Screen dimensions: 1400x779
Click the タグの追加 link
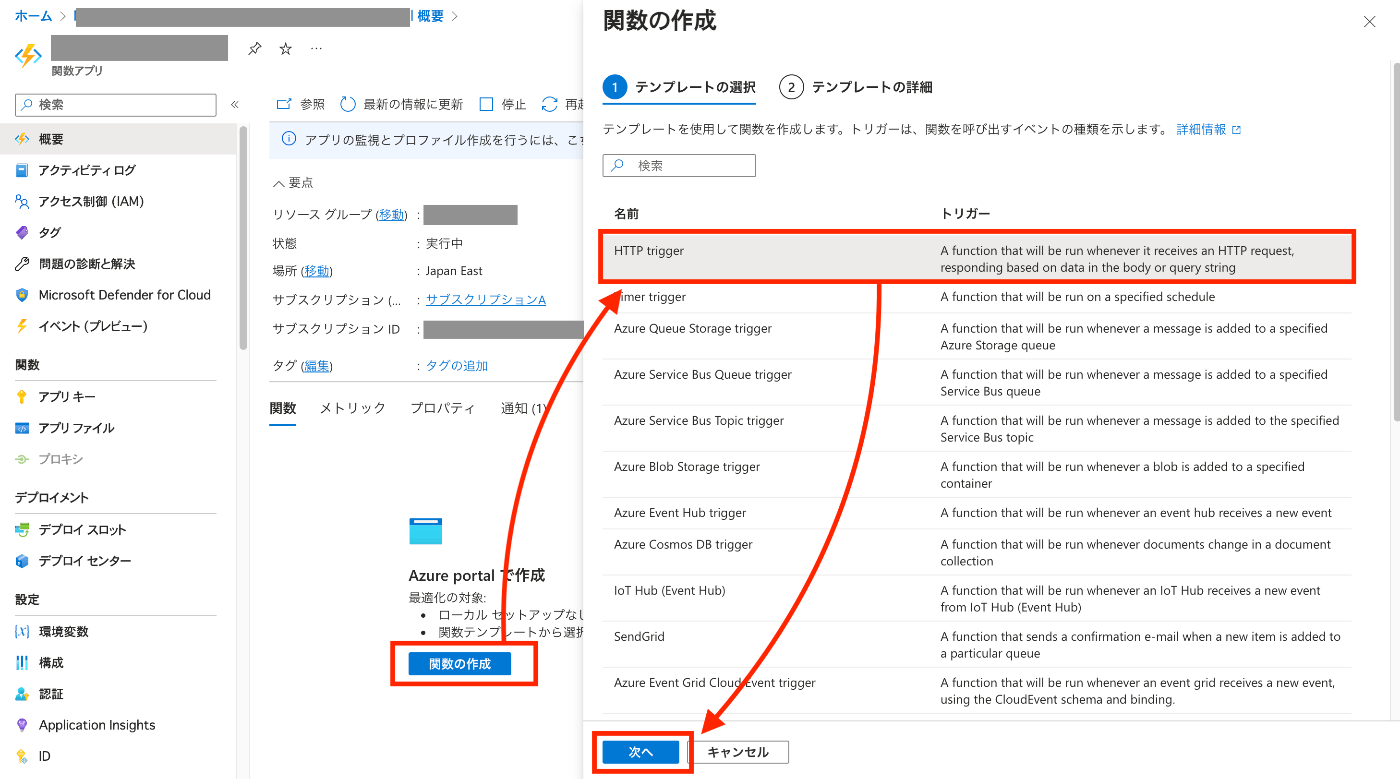[457, 366]
